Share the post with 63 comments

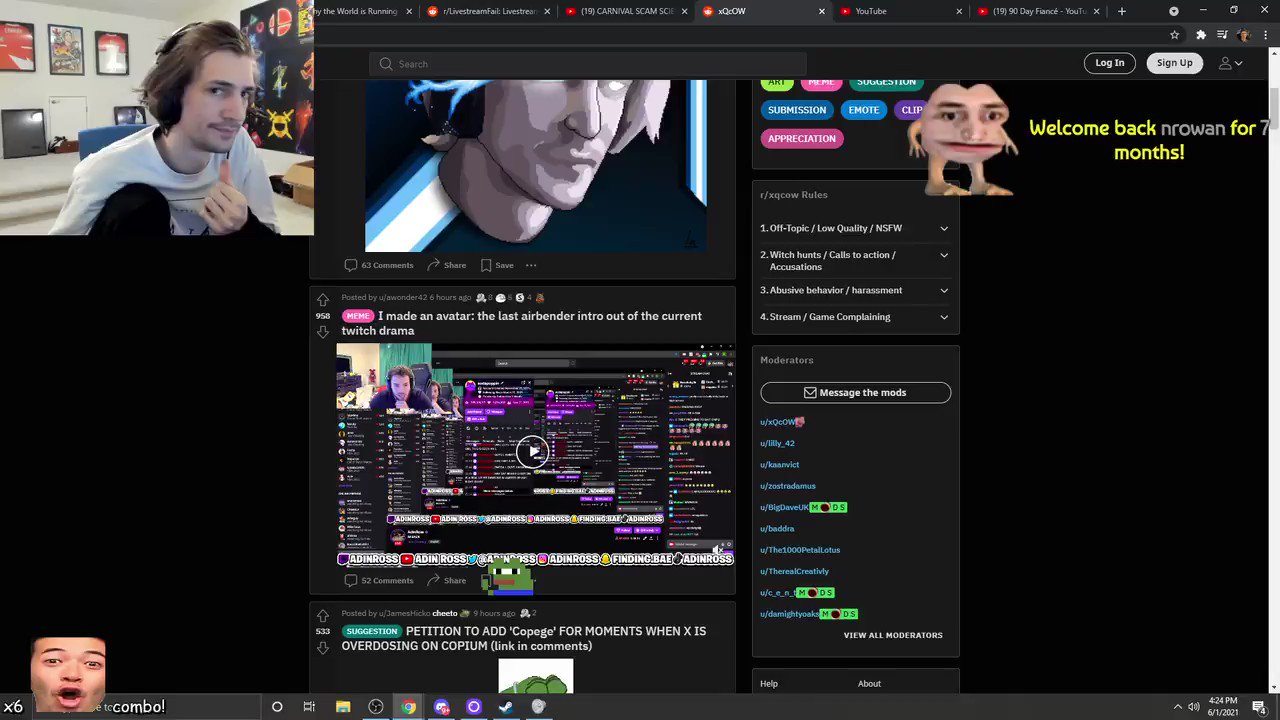tap(446, 265)
